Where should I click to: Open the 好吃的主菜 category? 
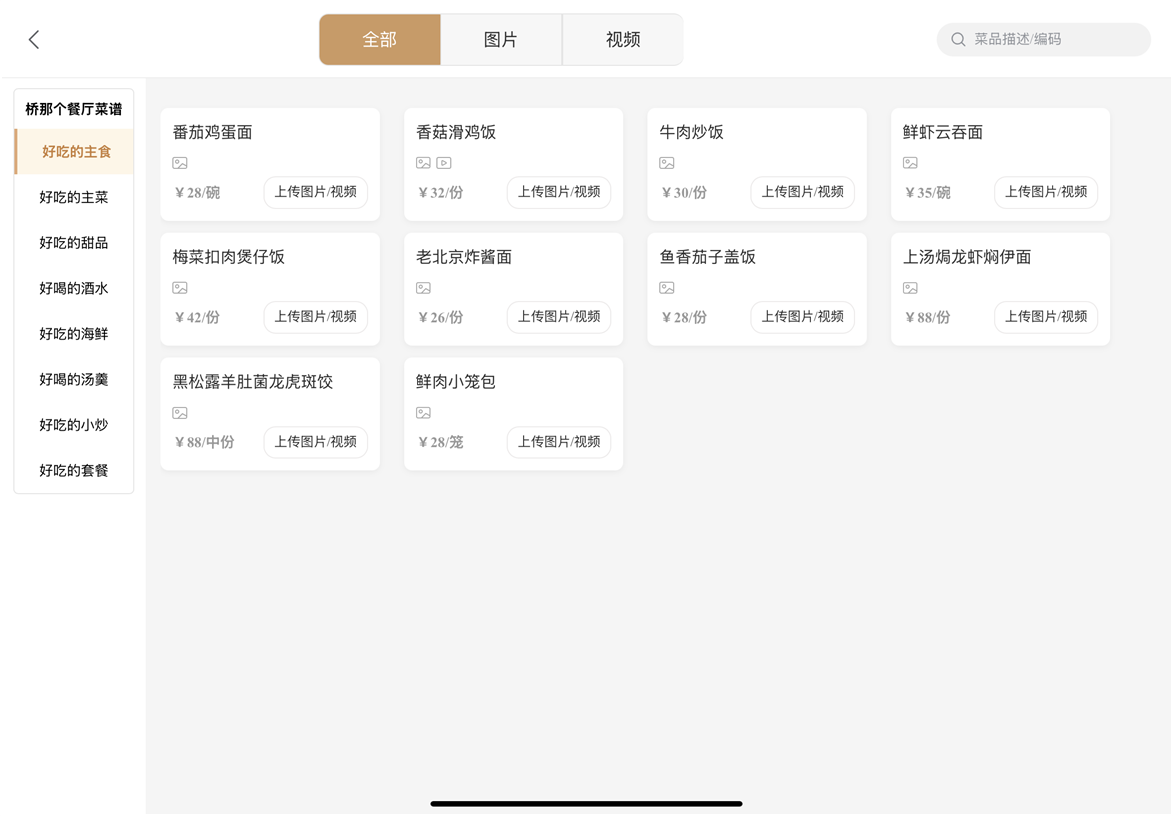point(74,198)
